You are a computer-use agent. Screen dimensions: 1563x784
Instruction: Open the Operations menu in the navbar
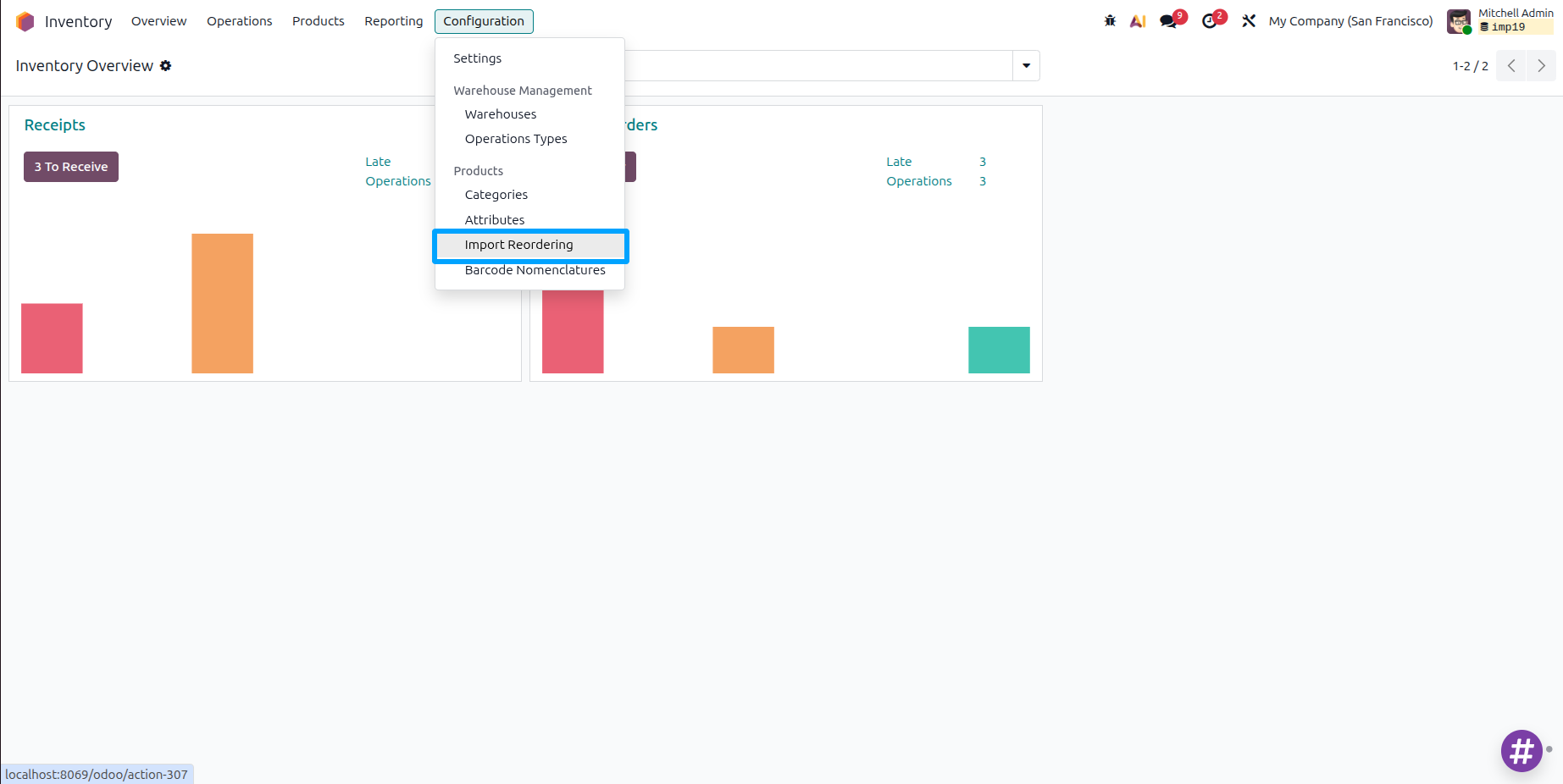point(240,21)
